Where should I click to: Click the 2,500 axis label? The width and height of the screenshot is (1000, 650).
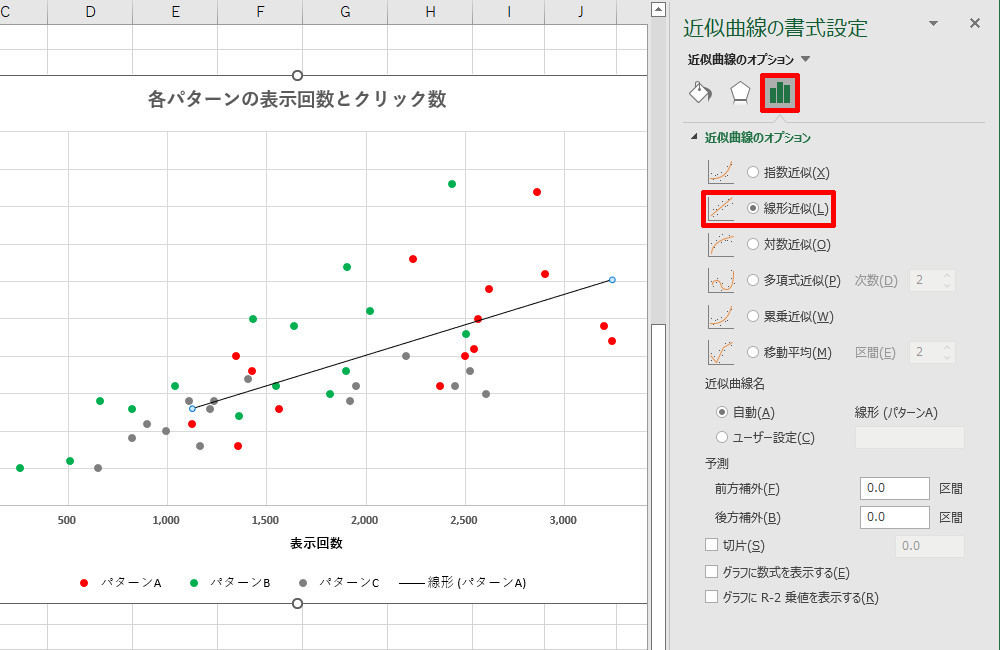(464, 520)
